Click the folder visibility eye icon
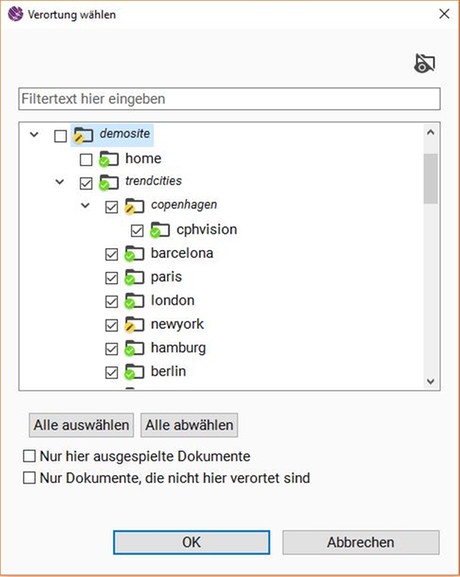Viewport: 460px width, 577px height. (x=425, y=63)
